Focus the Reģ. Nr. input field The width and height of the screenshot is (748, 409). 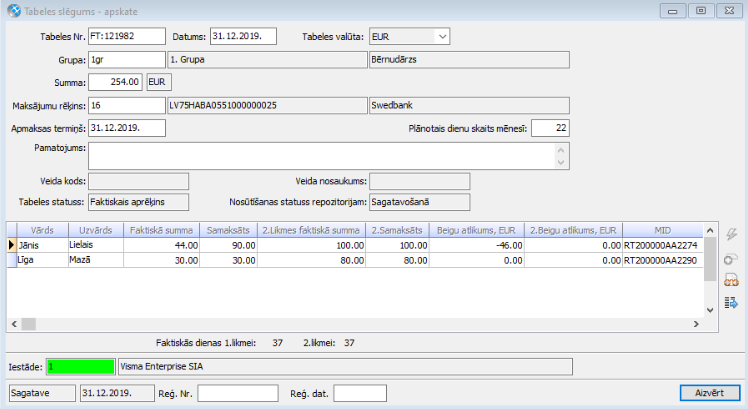click(238, 393)
